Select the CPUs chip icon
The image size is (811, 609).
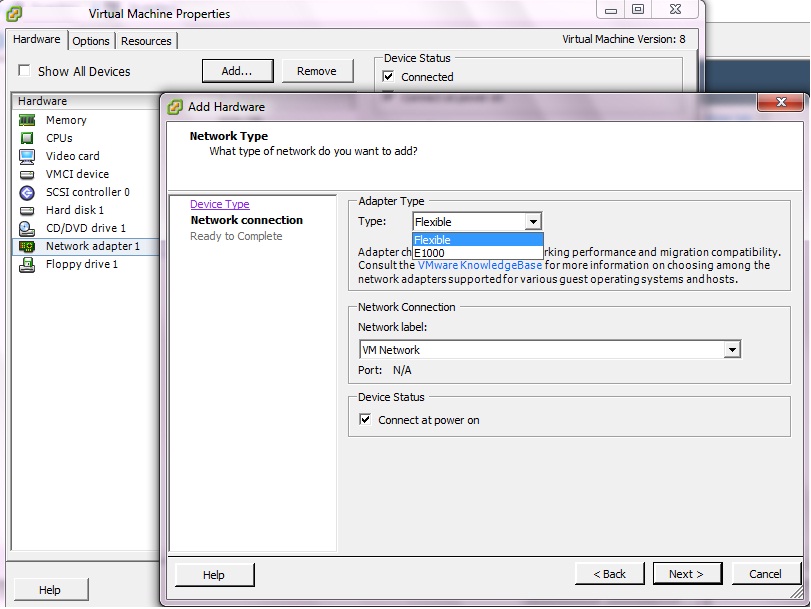[x=27, y=138]
